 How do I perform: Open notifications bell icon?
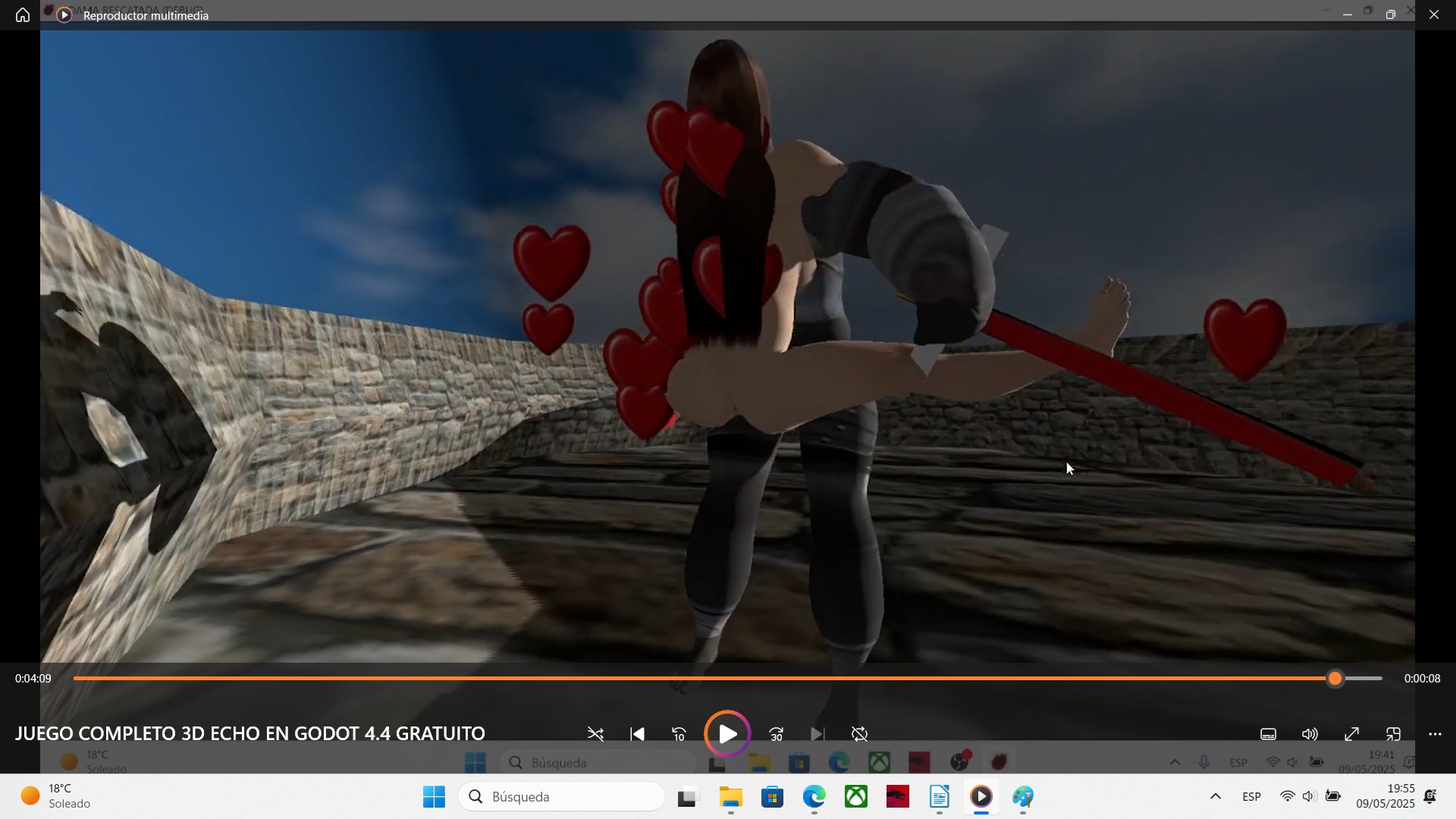coord(1430,797)
